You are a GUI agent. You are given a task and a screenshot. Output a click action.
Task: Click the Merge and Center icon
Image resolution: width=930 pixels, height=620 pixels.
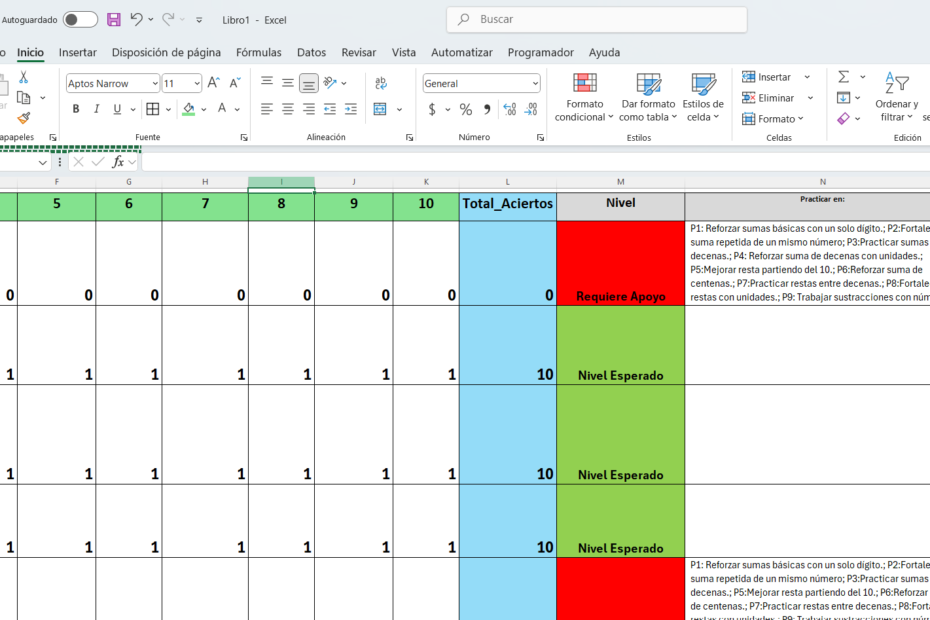click(380, 109)
